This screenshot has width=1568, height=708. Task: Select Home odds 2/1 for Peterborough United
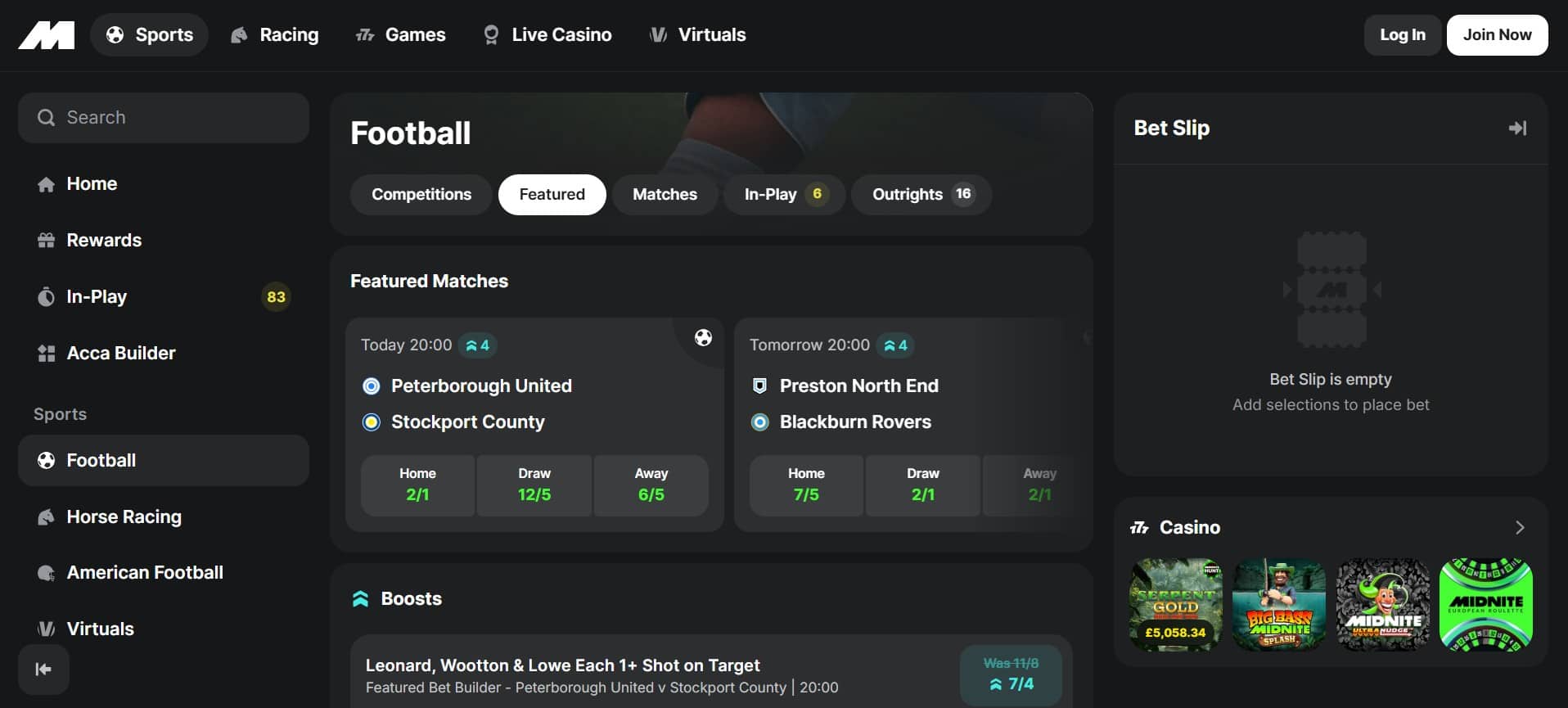click(x=417, y=485)
